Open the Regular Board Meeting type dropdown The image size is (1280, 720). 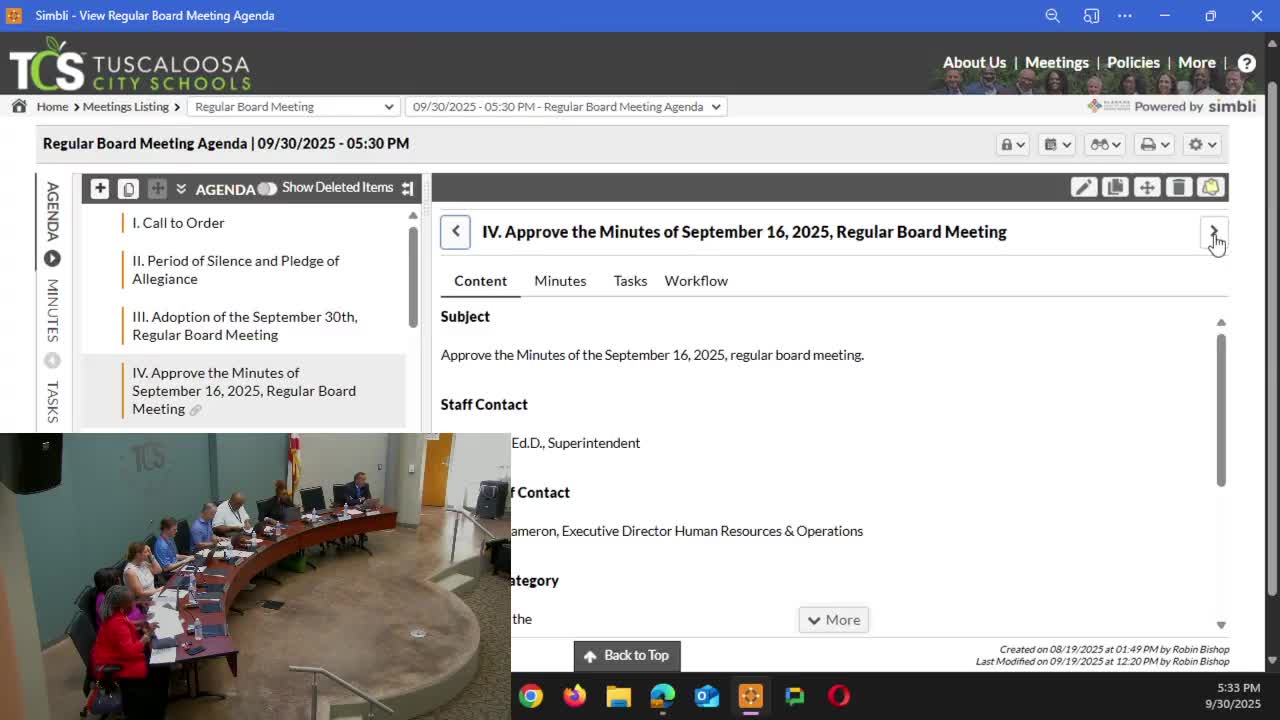(293, 106)
